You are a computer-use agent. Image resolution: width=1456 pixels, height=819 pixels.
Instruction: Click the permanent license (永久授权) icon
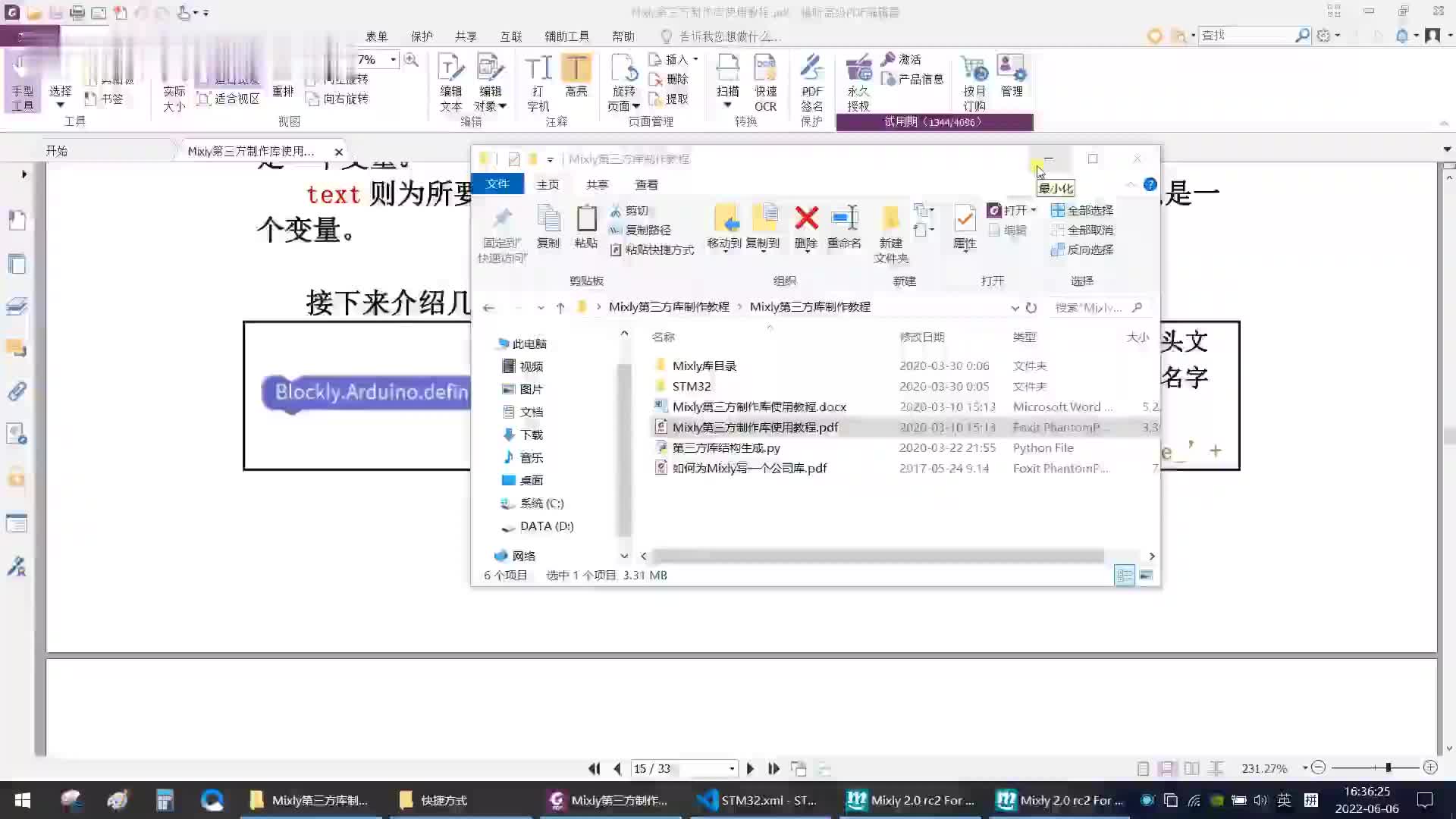tap(858, 83)
